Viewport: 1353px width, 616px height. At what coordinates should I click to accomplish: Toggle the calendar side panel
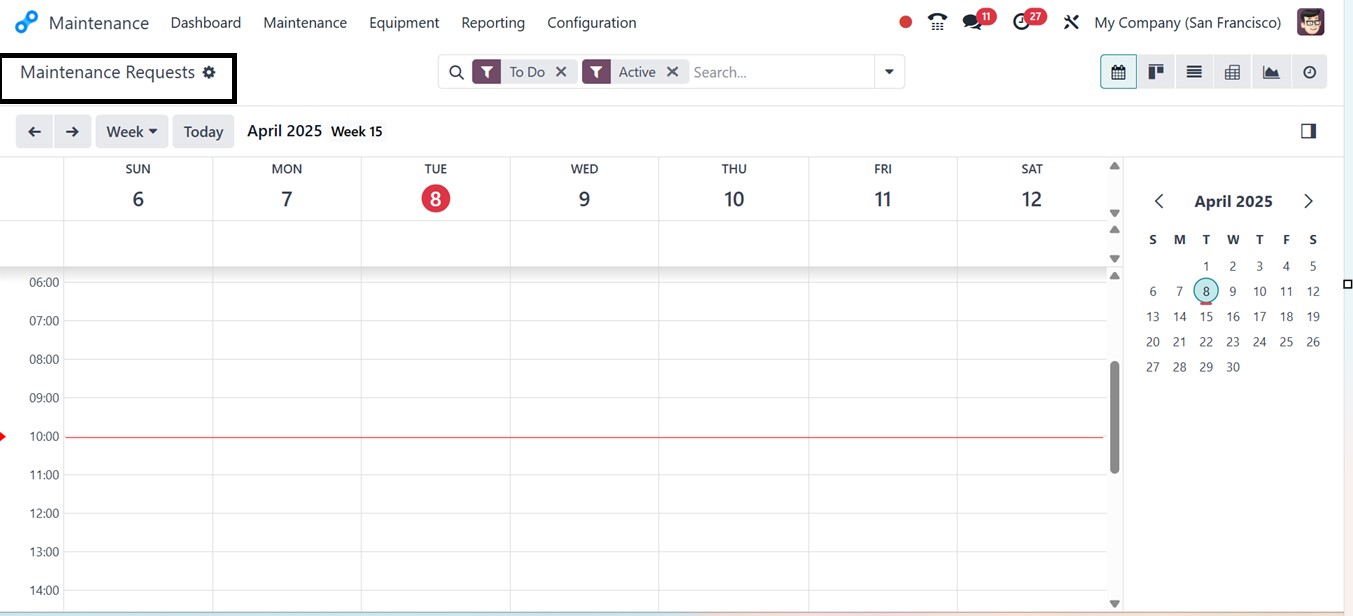[x=1308, y=131]
